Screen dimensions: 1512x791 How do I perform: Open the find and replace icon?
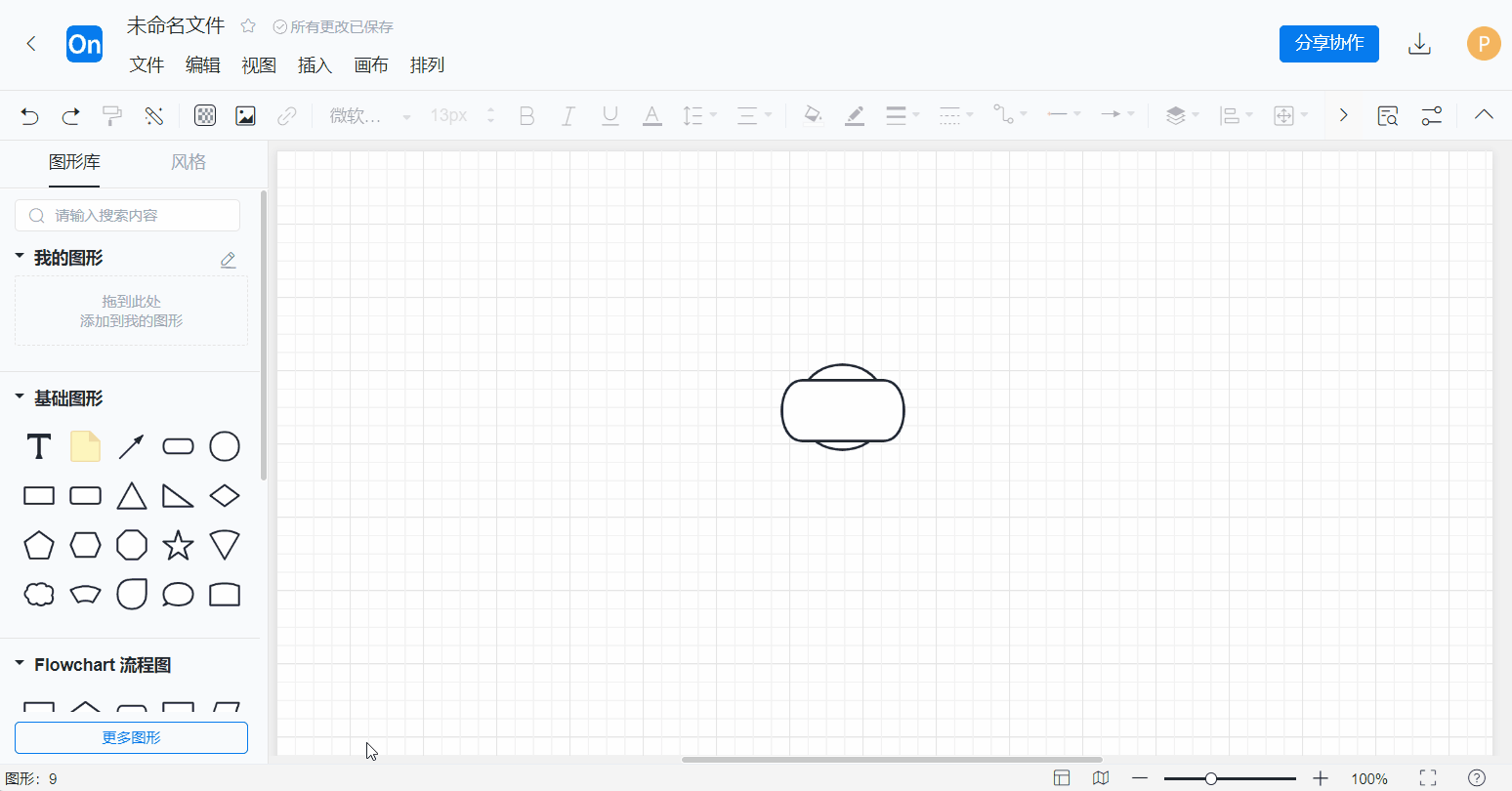1388,116
